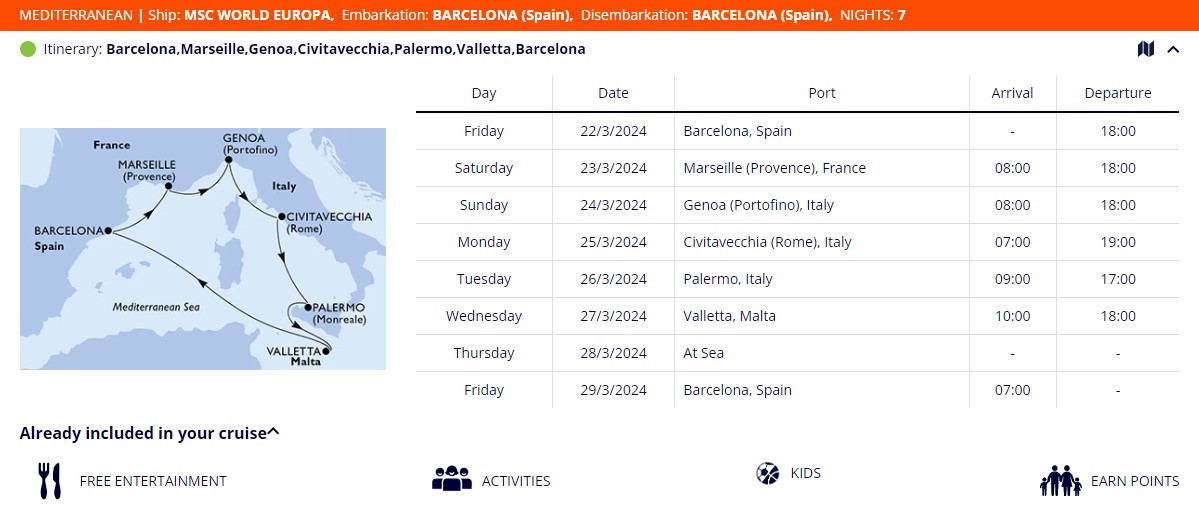Click the Day column header
The image size is (1199, 515).
tap(484, 93)
